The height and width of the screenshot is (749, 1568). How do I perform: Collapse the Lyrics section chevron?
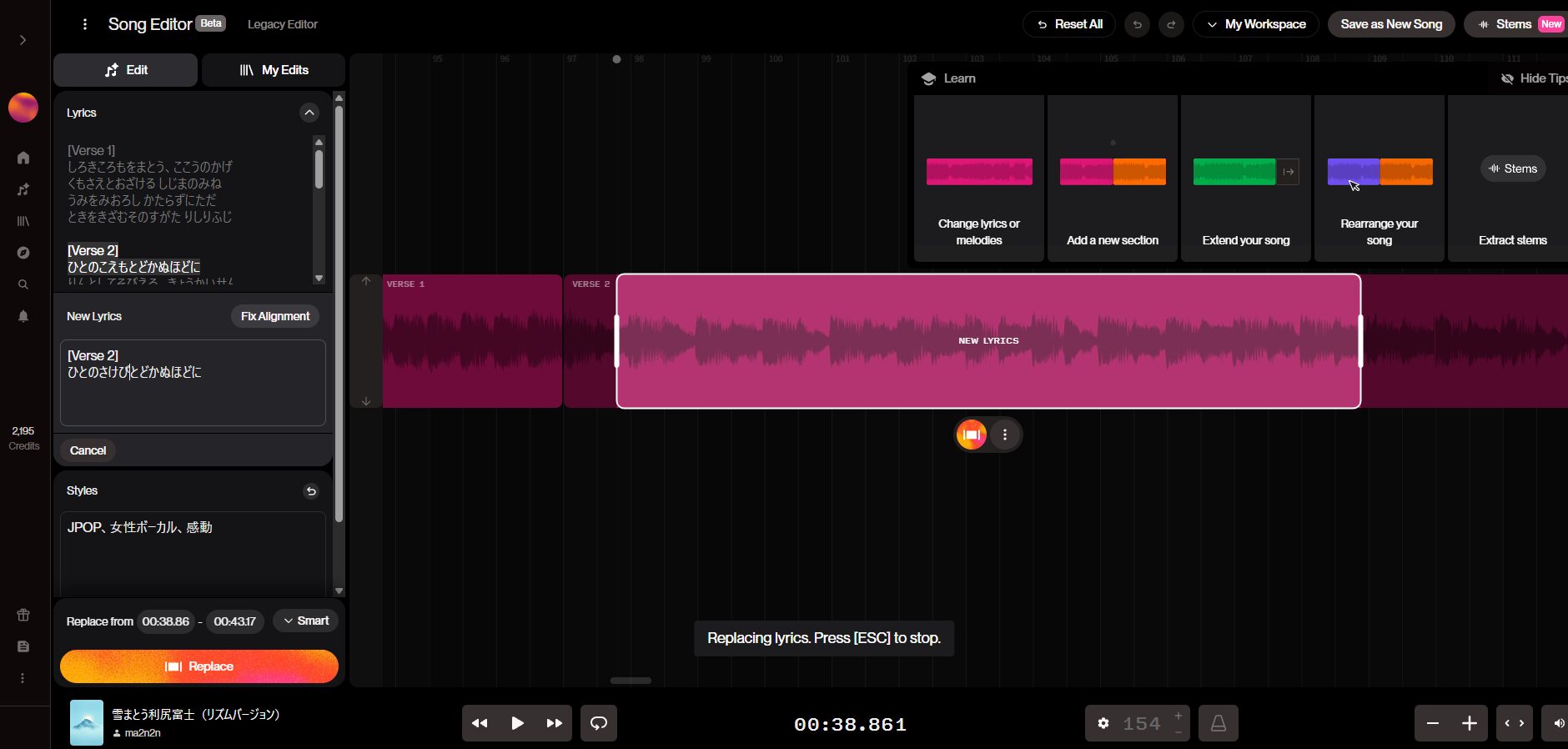pyautogui.click(x=309, y=113)
